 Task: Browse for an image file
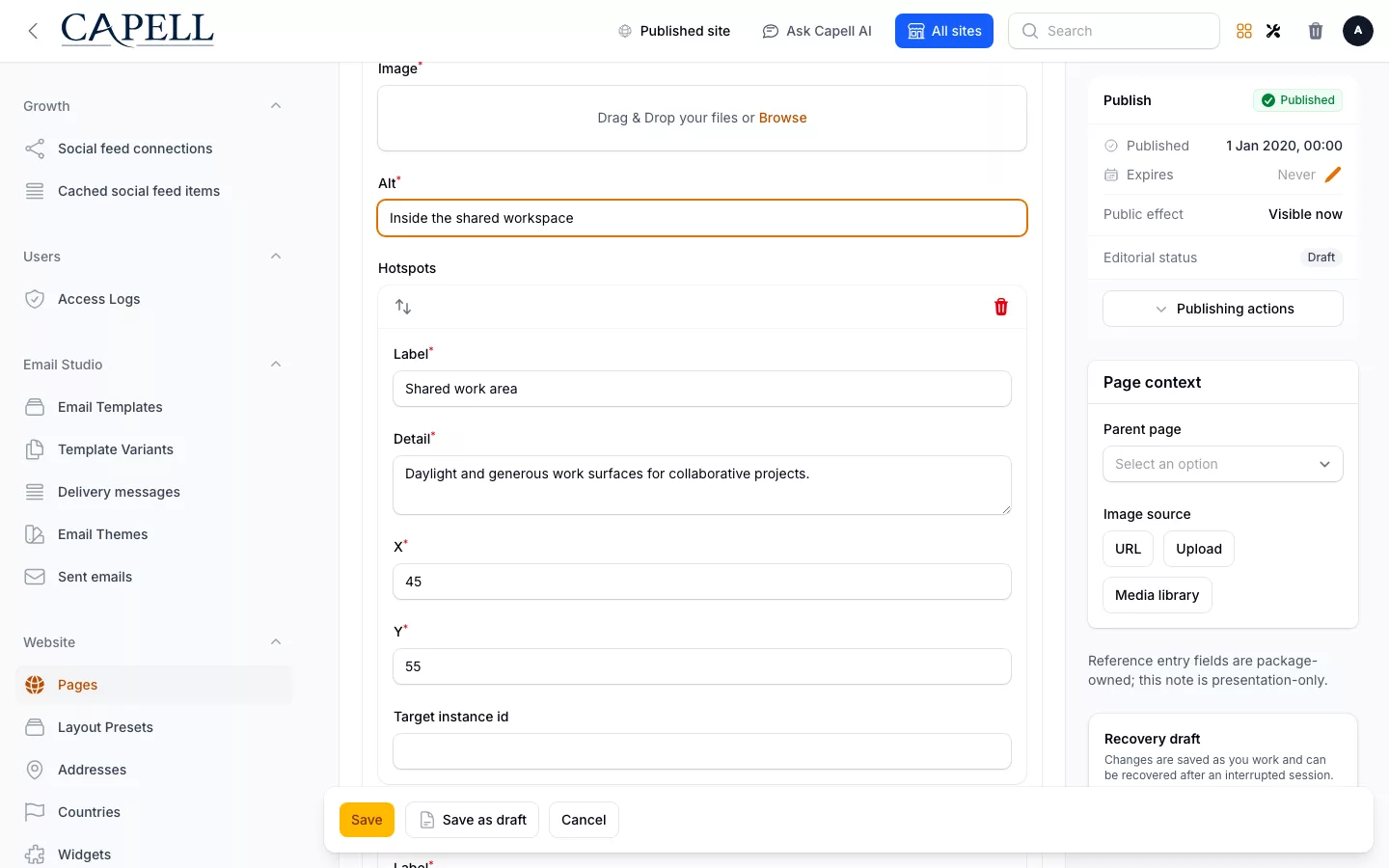pos(782,118)
